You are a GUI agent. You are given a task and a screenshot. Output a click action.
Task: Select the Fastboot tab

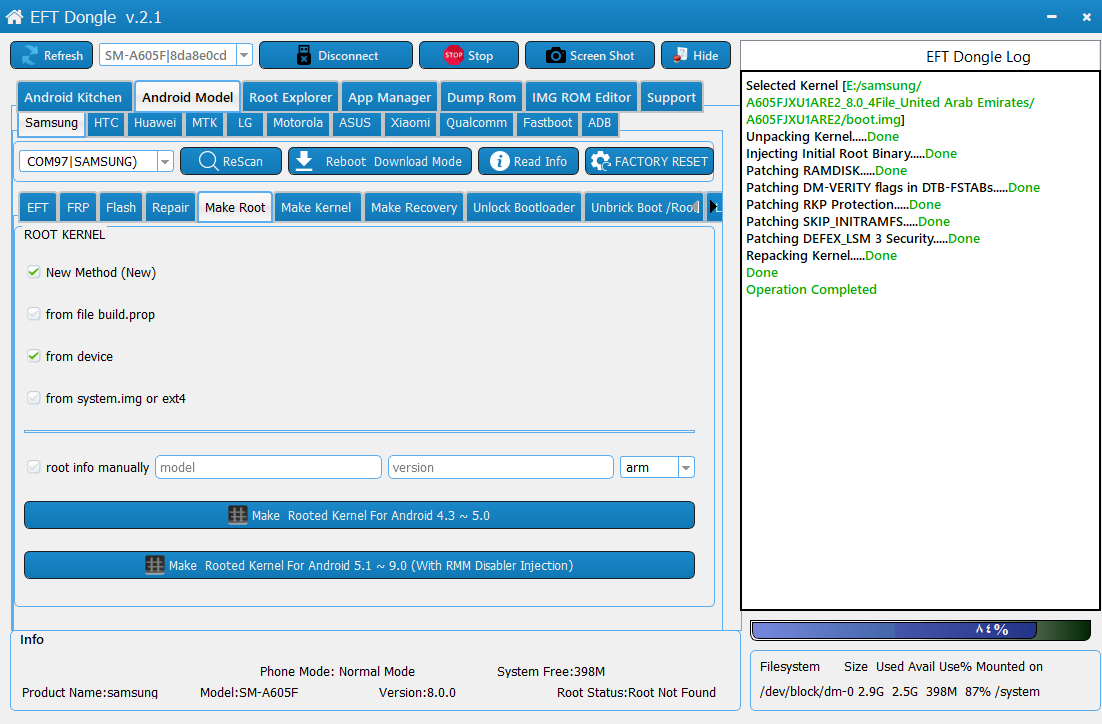547,123
